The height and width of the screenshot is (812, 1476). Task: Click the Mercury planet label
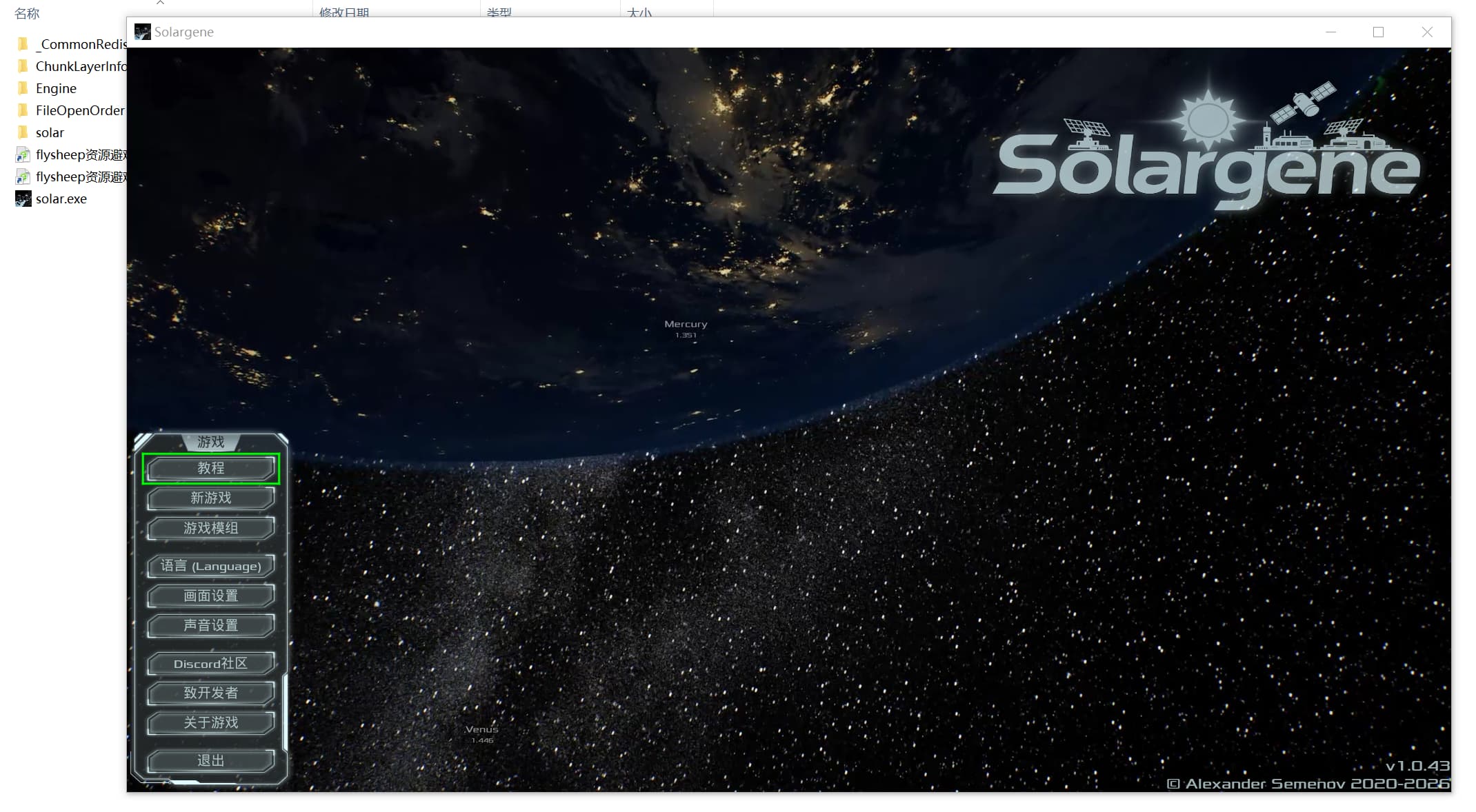(686, 324)
